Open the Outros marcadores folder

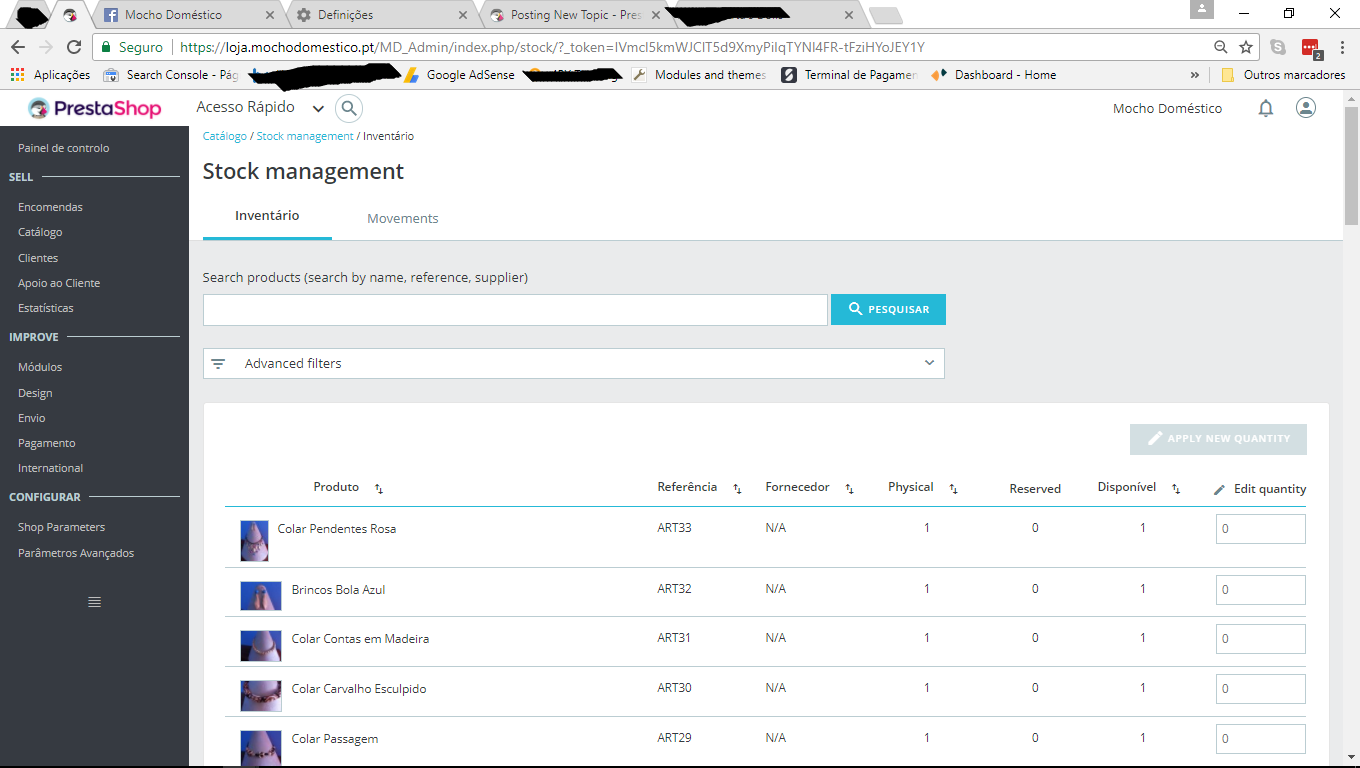point(1283,75)
